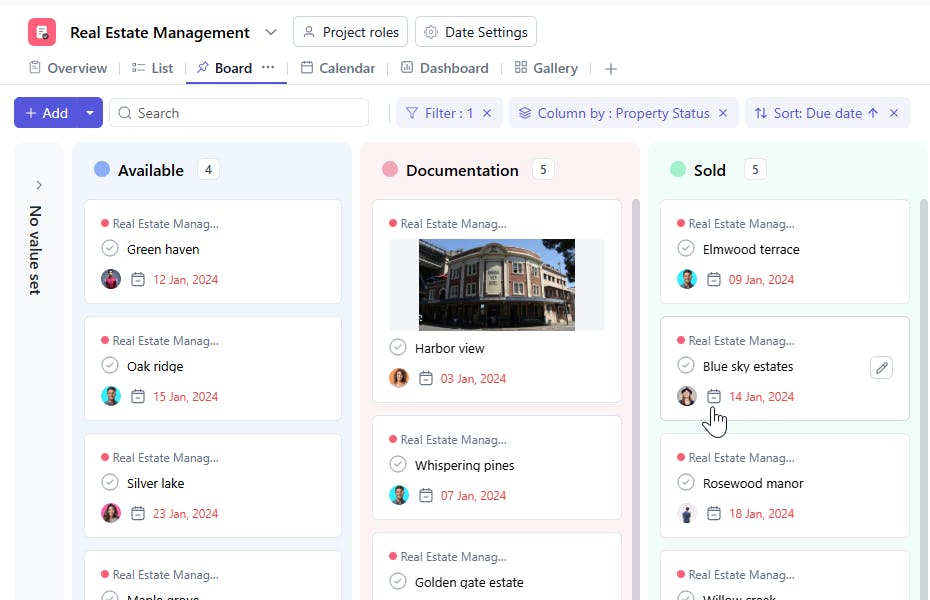The height and width of the screenshot is (600, 930).
Task: Expand the collapsed No value set column
Action: [39, 185]
